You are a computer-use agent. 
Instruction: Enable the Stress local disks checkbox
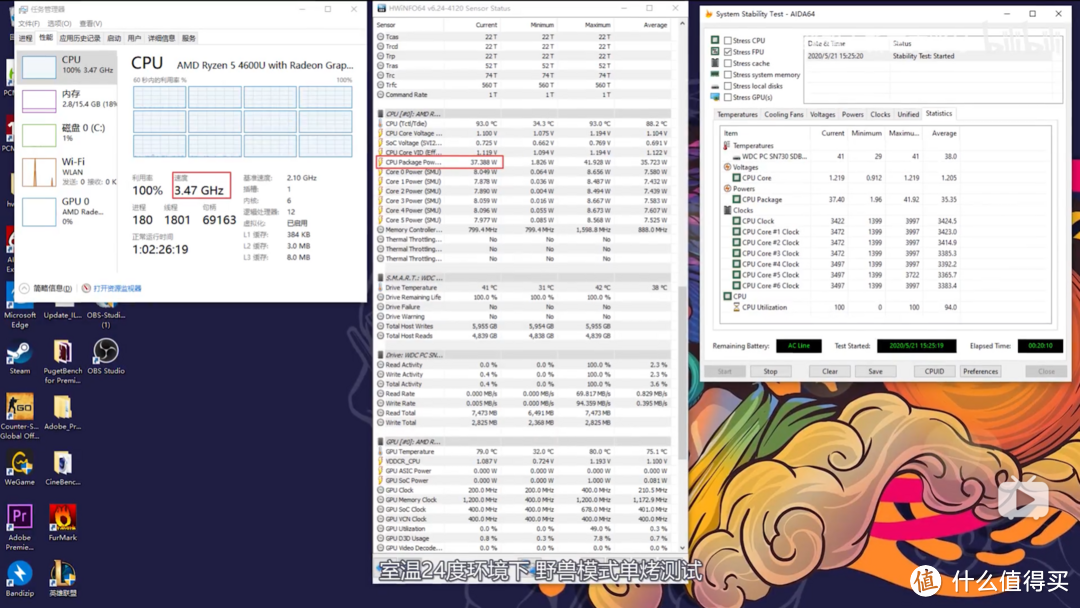727,86
